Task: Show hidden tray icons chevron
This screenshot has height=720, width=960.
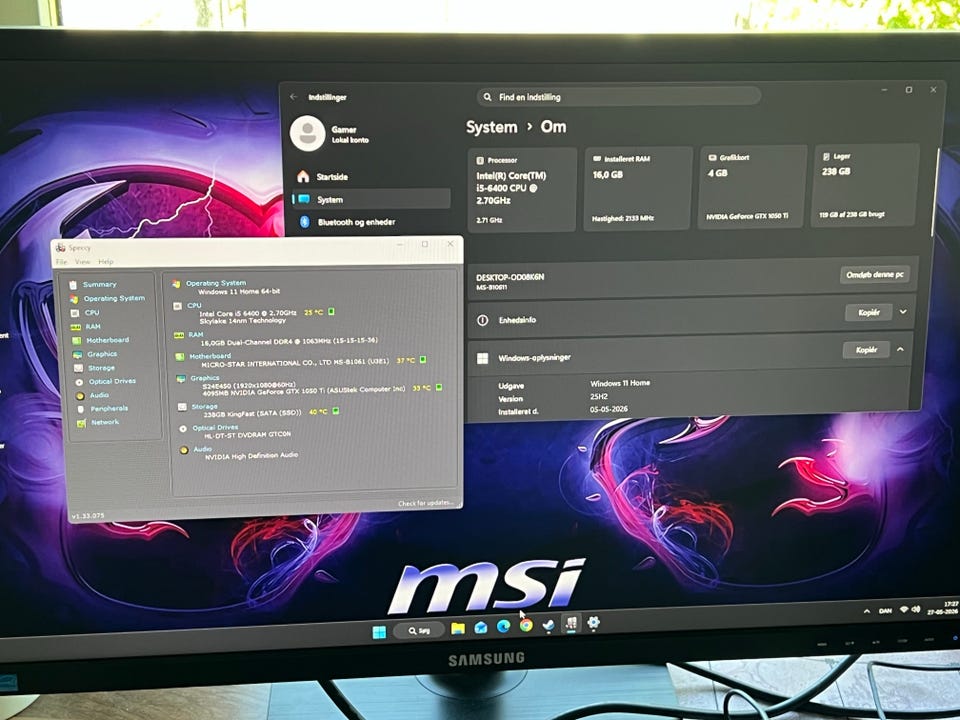Action: (867, 611)
